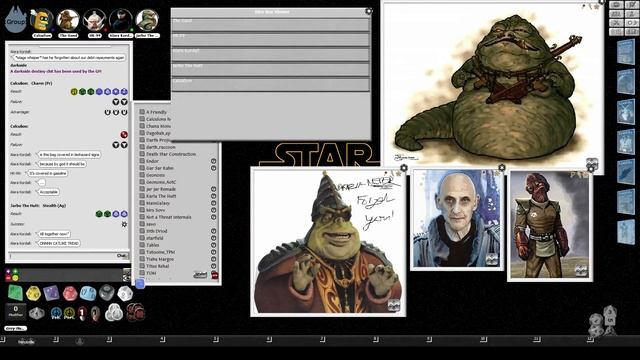This screenshot has width=640, height=360.
Task: Pick the light blue boost die
Action: coord(88,293)
